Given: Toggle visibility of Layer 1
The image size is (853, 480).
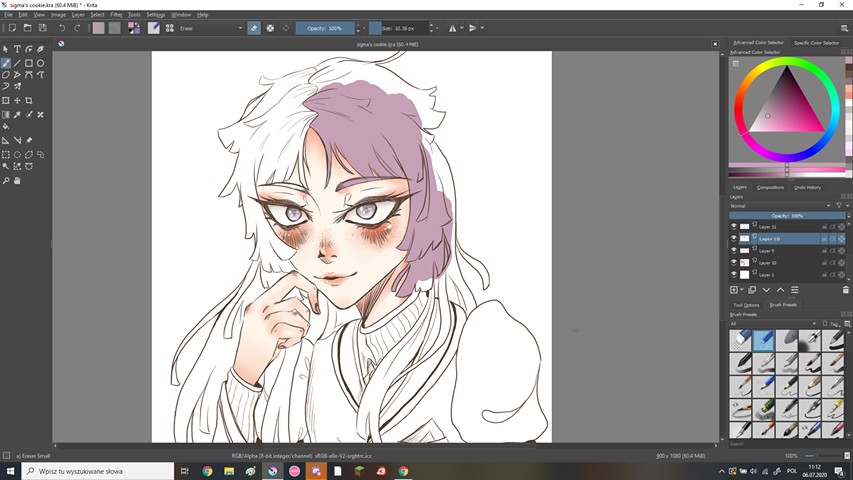Looking at the screenshot, I should [x=734, y=274].
